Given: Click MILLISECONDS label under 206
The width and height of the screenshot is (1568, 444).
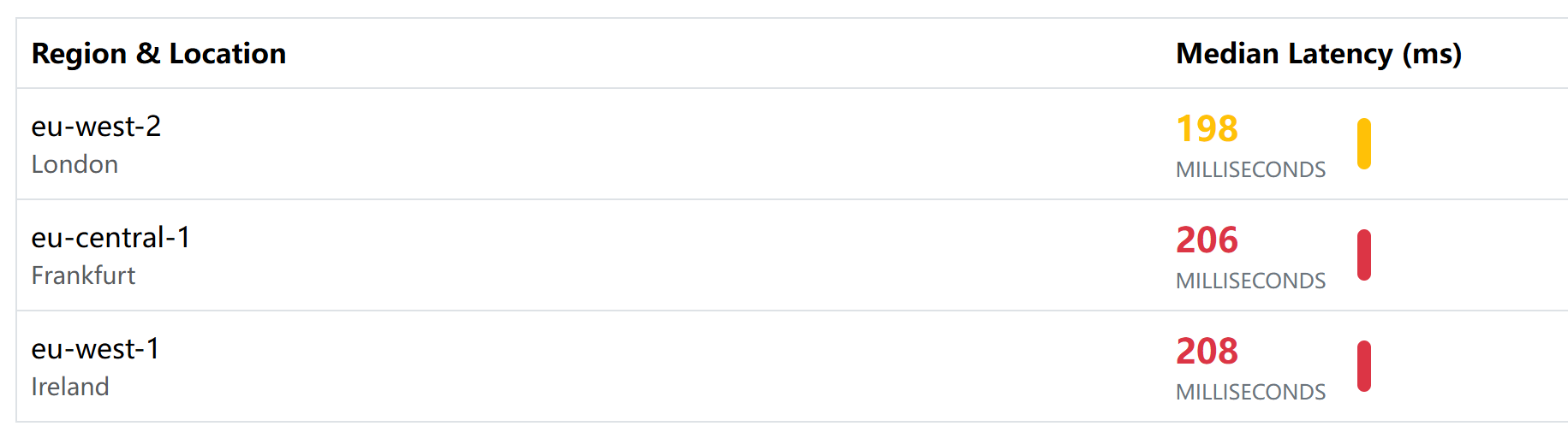Looking at the screenshot, I should [1250, 281].
